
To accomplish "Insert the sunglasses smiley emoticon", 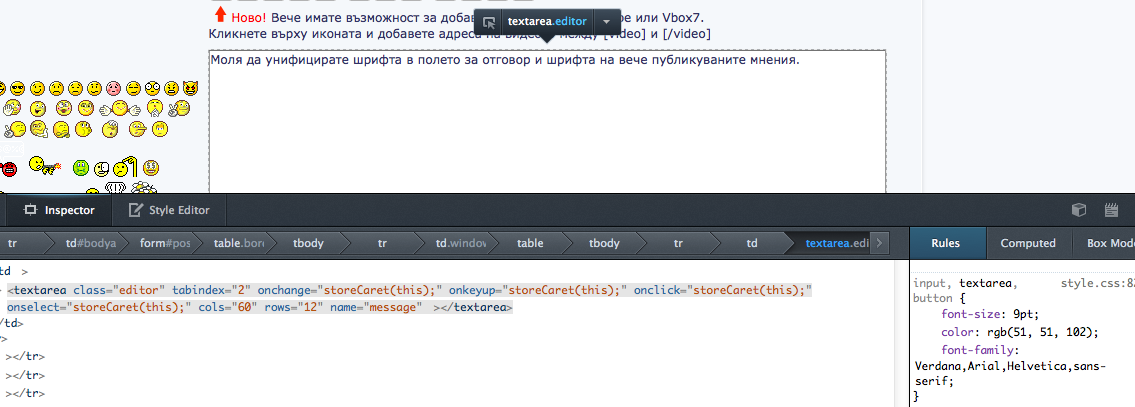I will (x=18, y=89).
